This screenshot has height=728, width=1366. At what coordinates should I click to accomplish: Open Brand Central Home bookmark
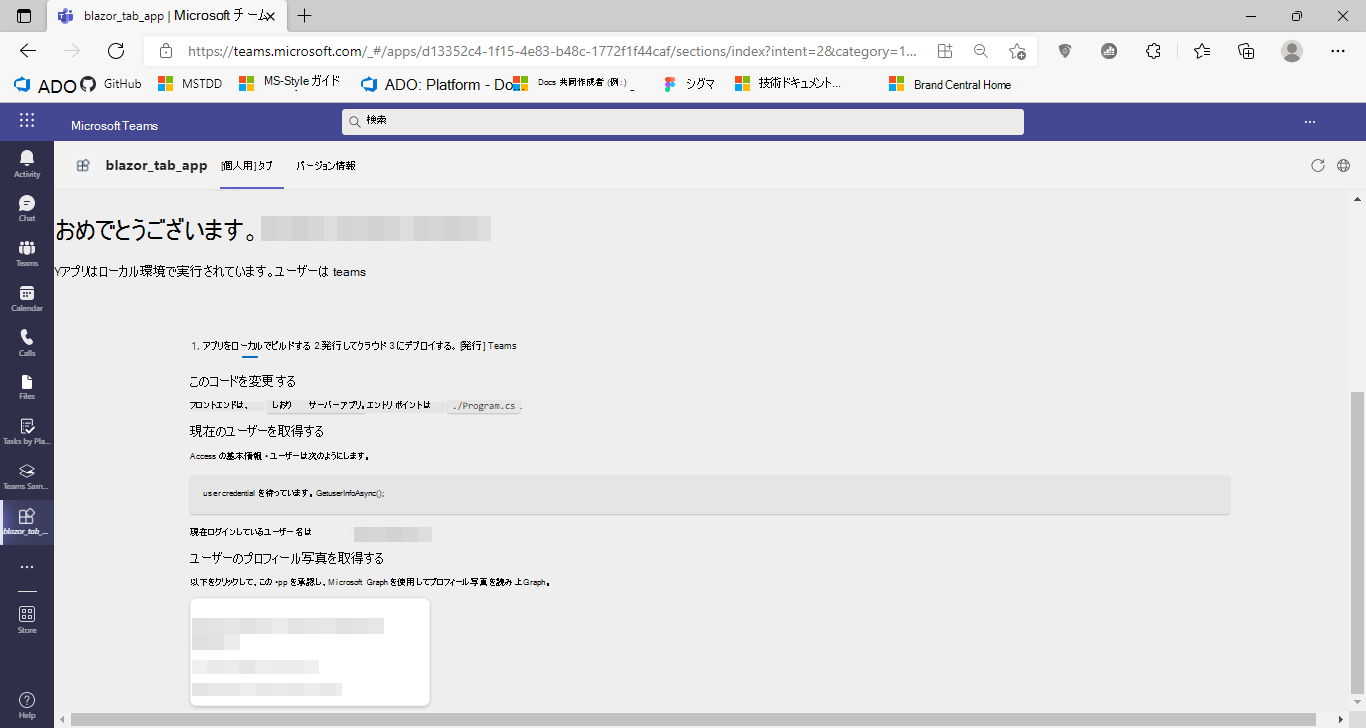(951, 85)
